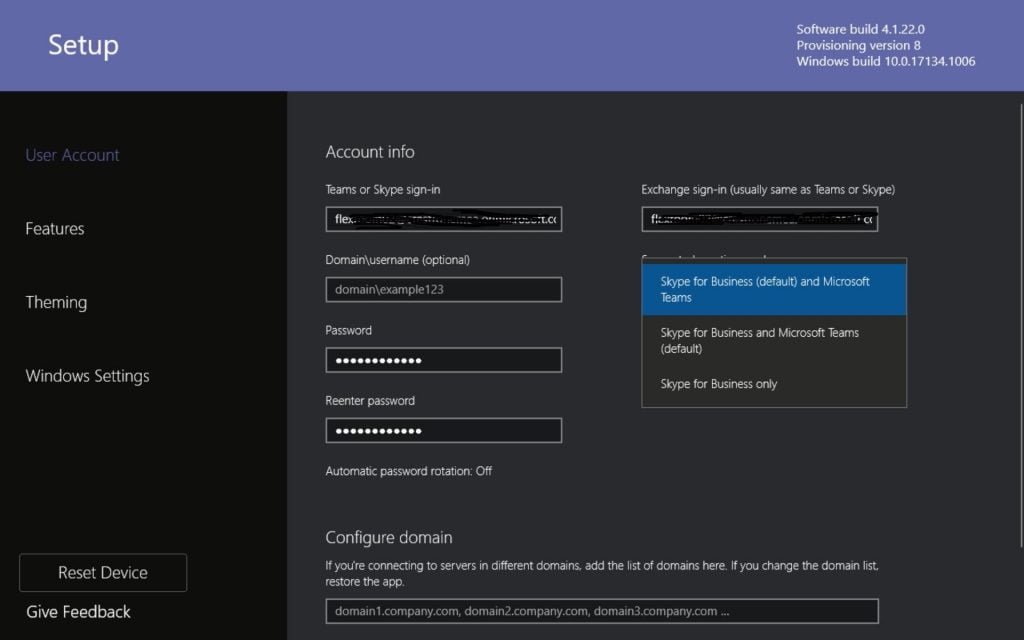The width and height of the screenshot is (1024, 640).
Task: Go to the Theming section
Action: (56, 302)
